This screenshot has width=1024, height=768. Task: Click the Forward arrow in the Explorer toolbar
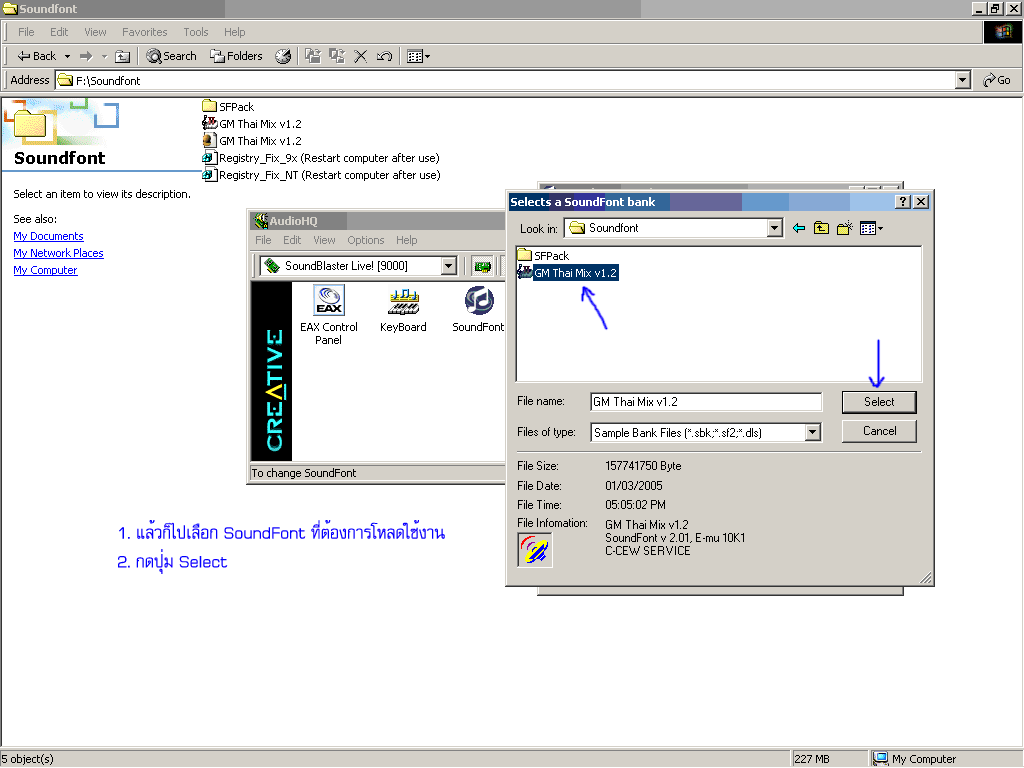coord(86,56)
